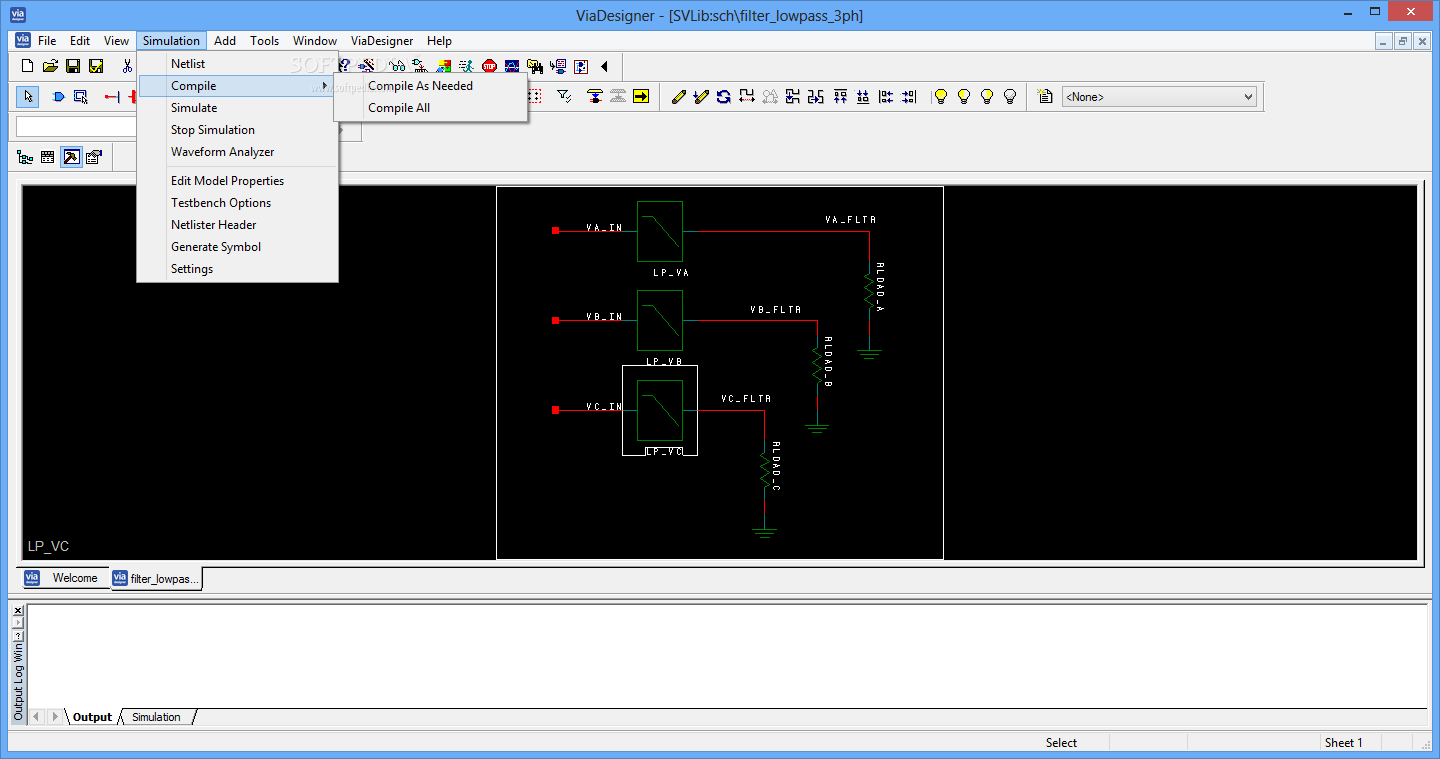Click the VB_FLTR net label

coord(775,309)
